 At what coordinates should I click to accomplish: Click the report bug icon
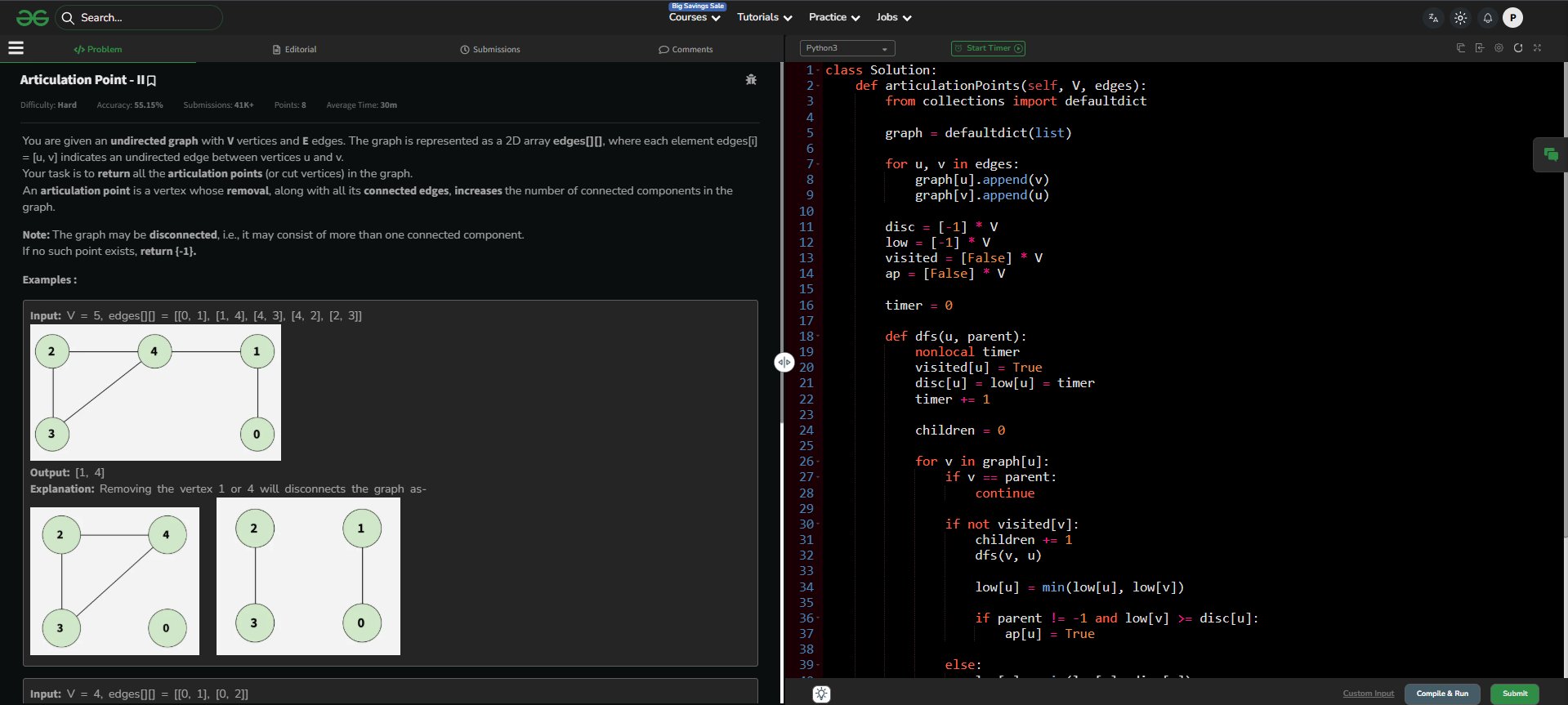pyautogui.click(x=751, y=79)
